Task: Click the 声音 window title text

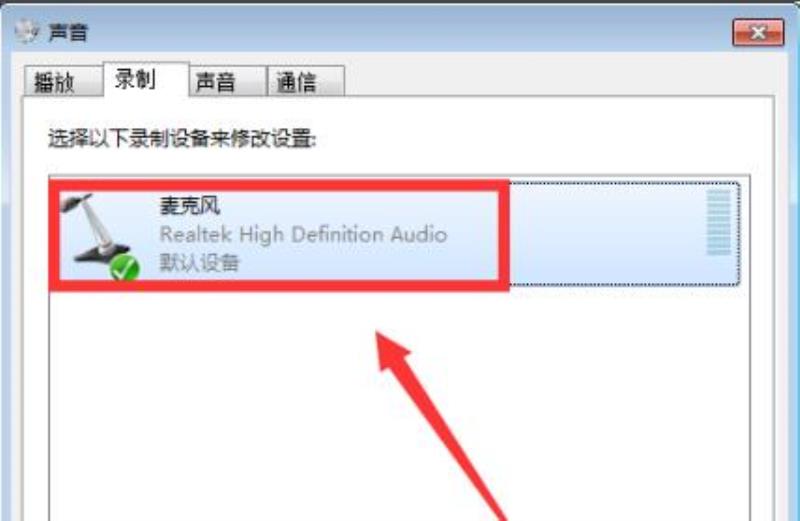Action: 68,32
